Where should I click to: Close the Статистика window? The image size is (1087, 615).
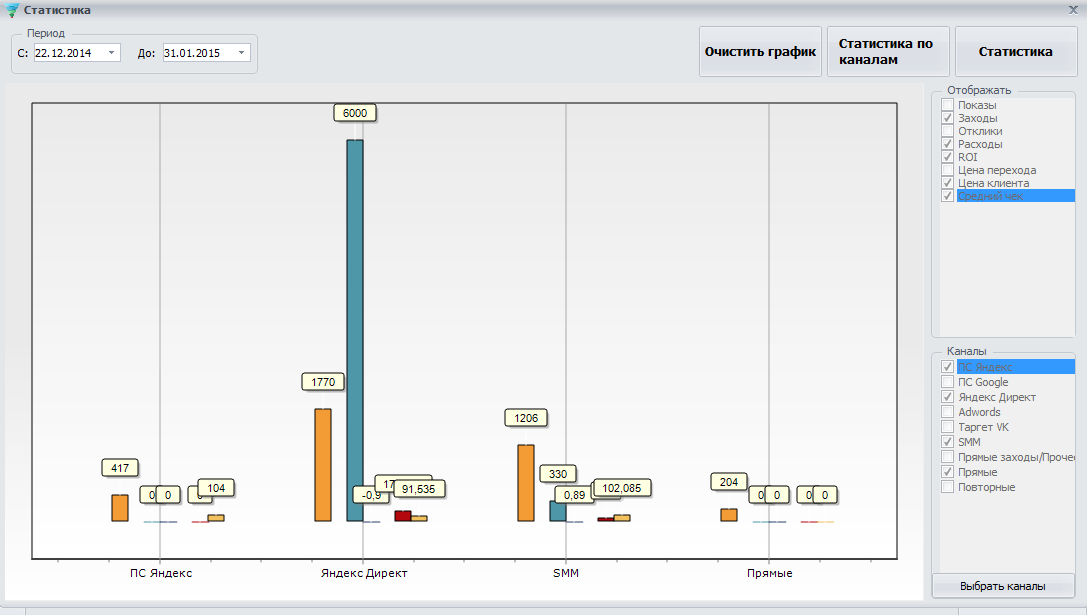point(1073,10)
